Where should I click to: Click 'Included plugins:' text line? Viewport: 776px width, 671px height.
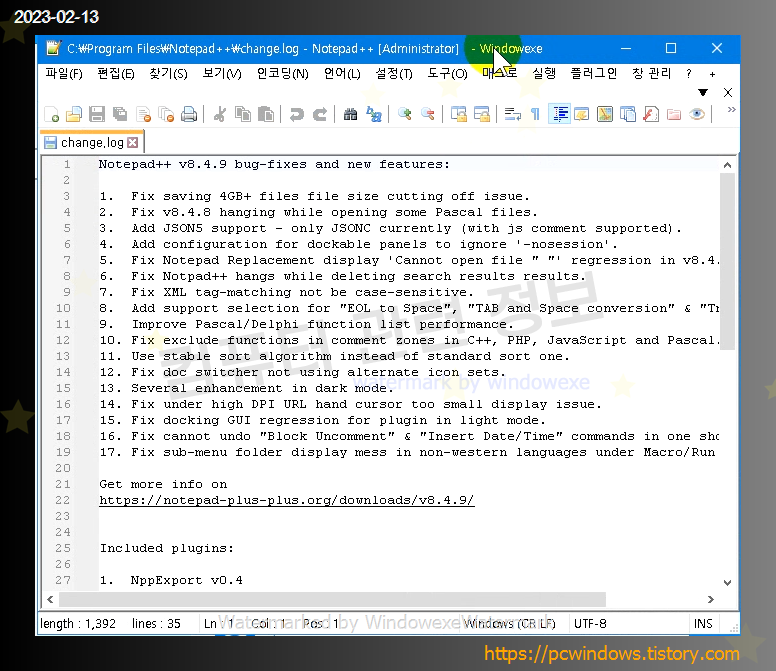tap(167, 548)
